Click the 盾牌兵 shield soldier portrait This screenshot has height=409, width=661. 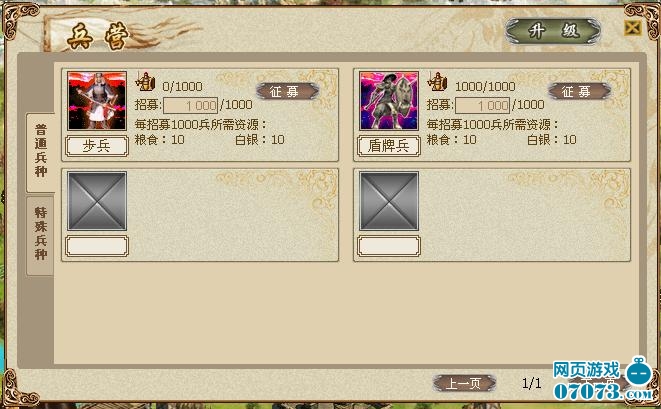click(389, 100)
